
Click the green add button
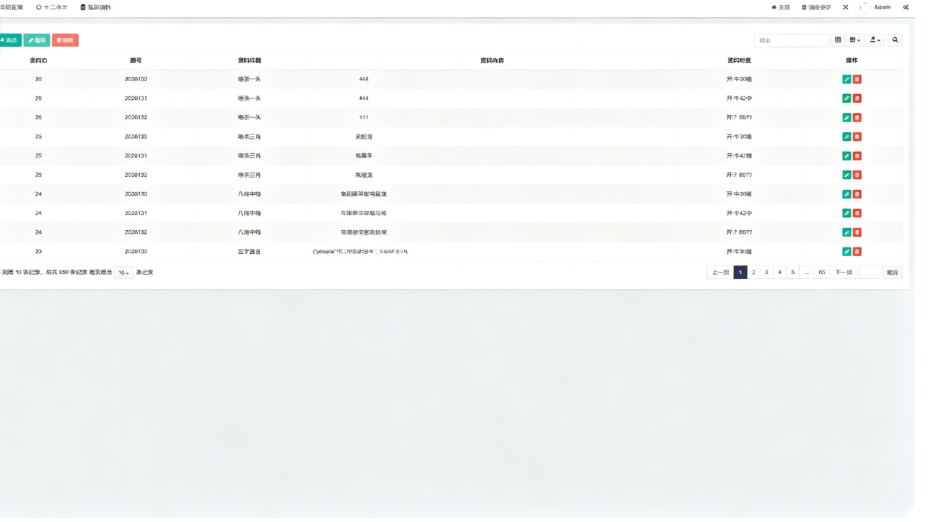10,40
